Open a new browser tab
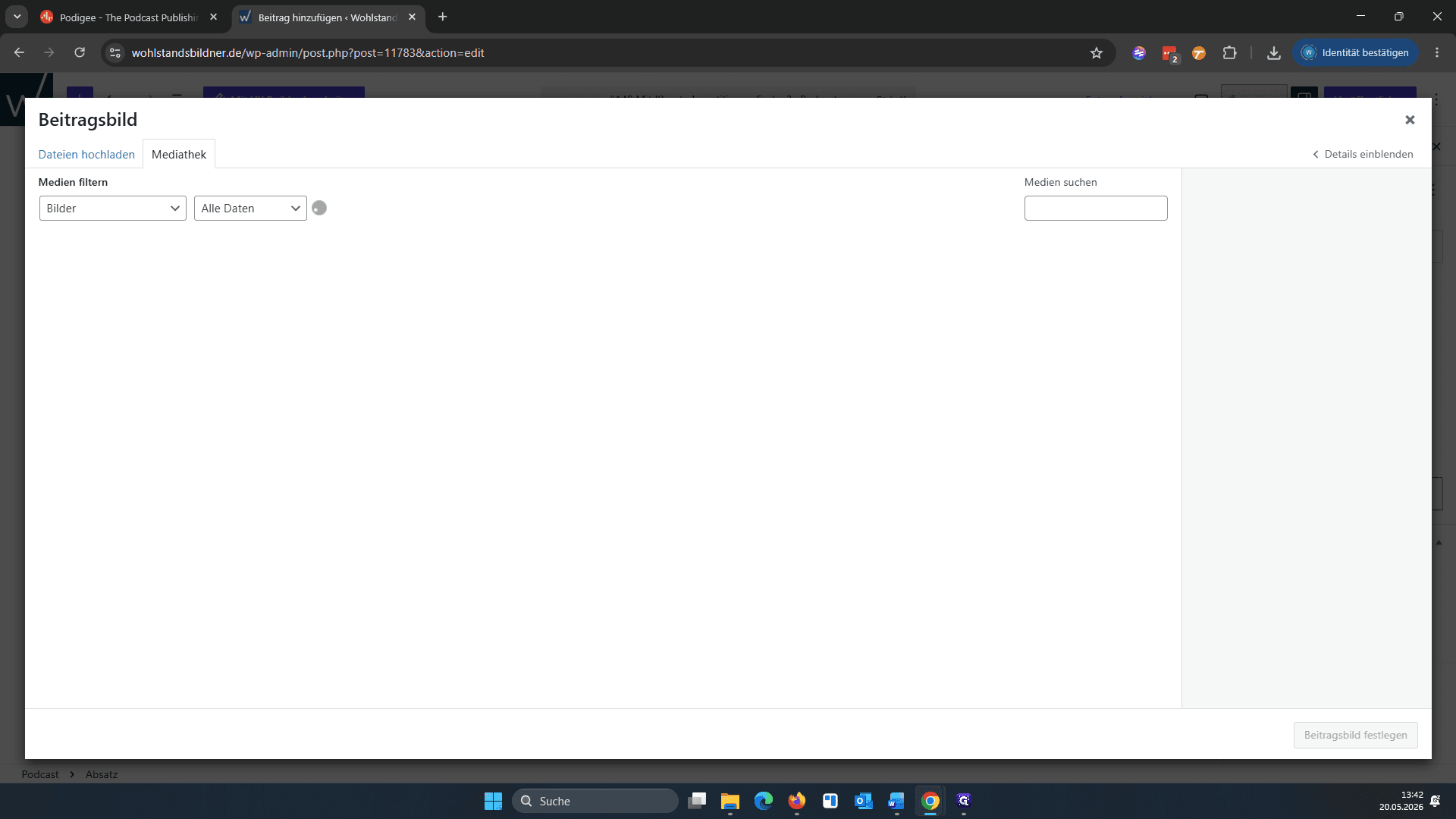This screenshot has width=1456, height=819. point(443,17)
